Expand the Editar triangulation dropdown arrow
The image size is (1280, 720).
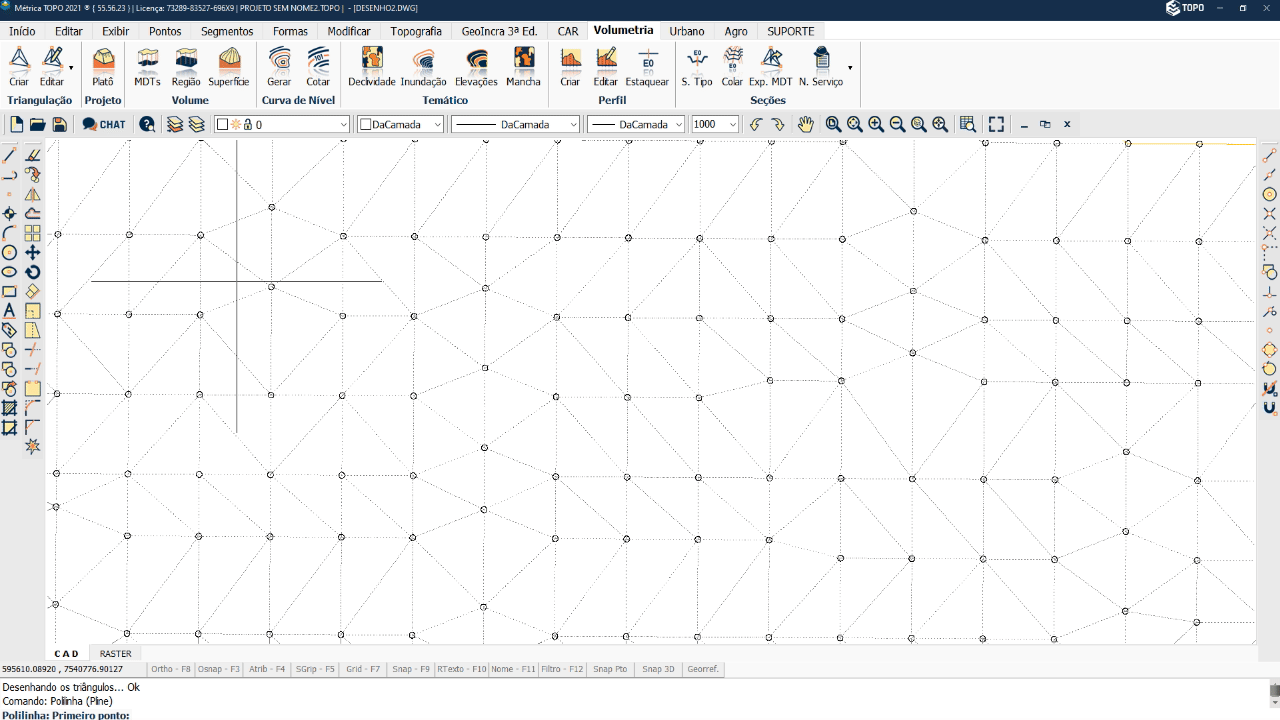point(71,68)
